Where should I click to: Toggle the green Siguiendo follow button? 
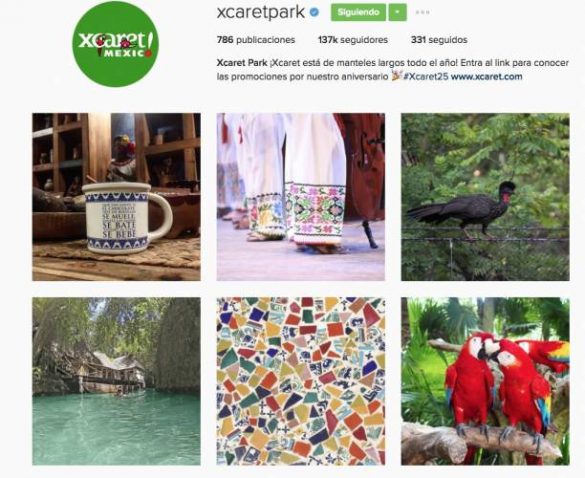pyautogui.click(x=358, y=12)
